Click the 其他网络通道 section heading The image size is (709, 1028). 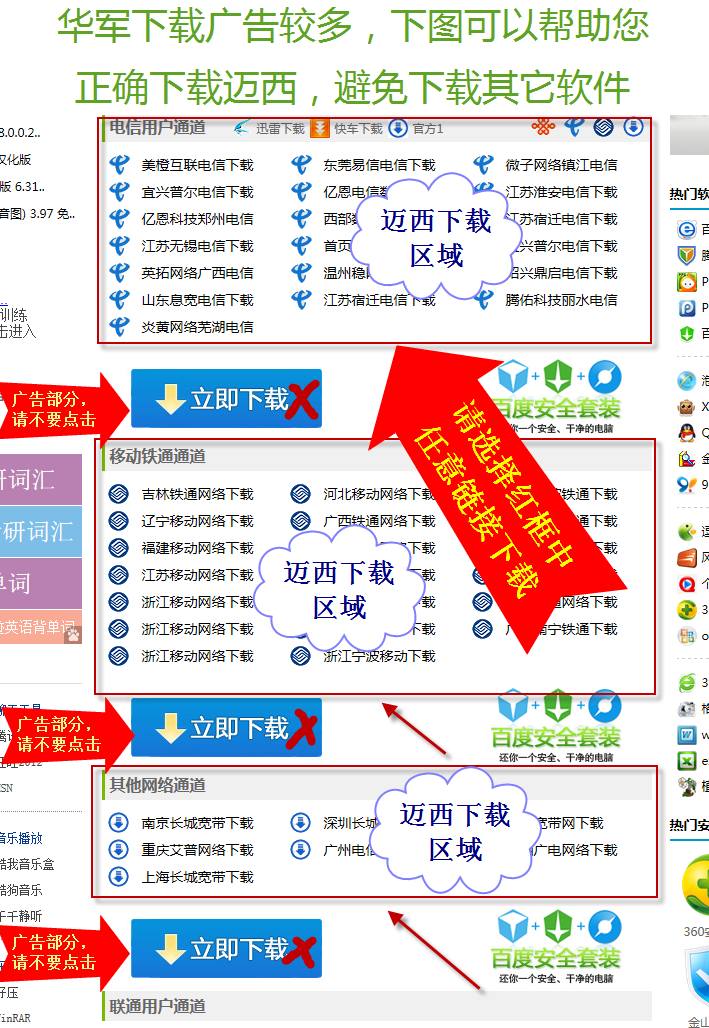157,785
